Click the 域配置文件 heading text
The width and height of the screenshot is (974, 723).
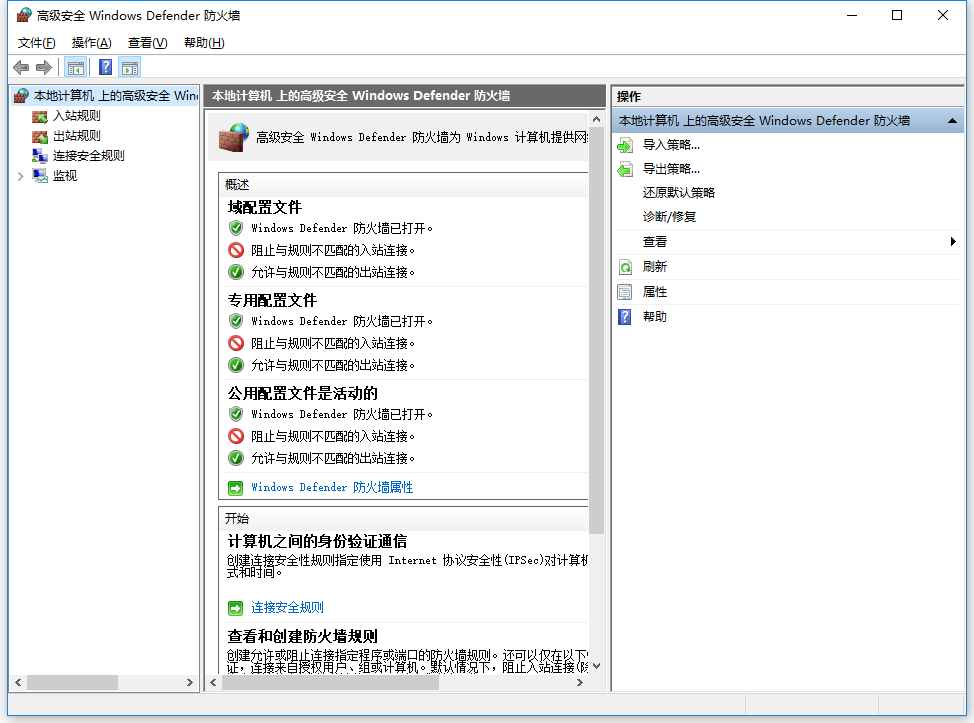265,207
